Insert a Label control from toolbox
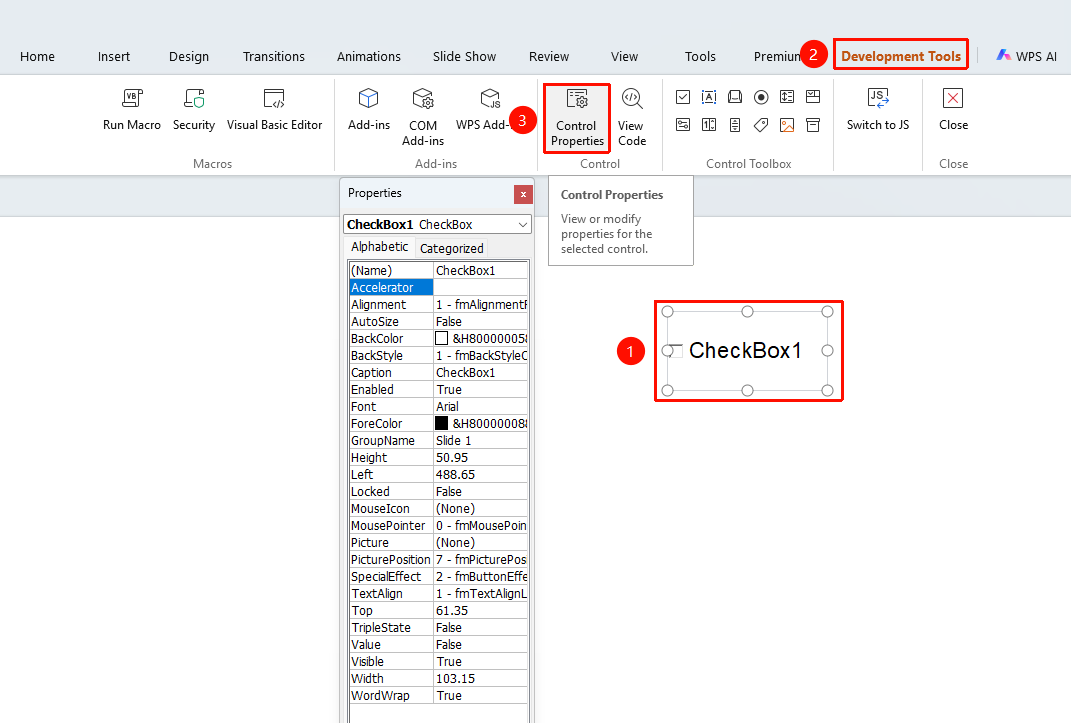Viewport: 1071px width, 723px height. pos(761,125)
